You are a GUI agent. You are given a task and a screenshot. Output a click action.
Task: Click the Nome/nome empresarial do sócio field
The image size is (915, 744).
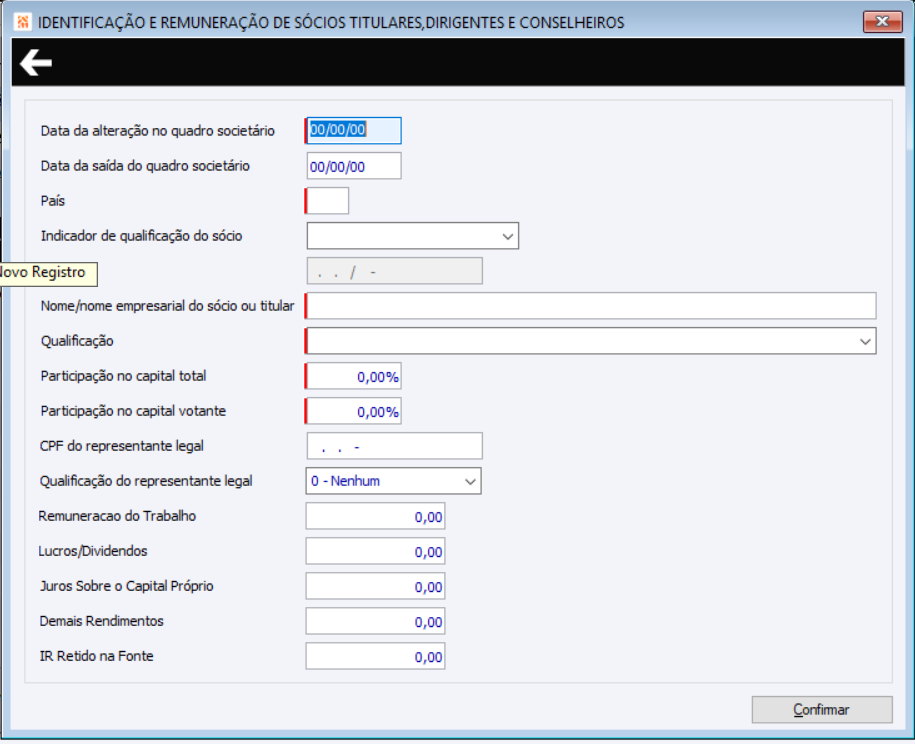(591, 306)
